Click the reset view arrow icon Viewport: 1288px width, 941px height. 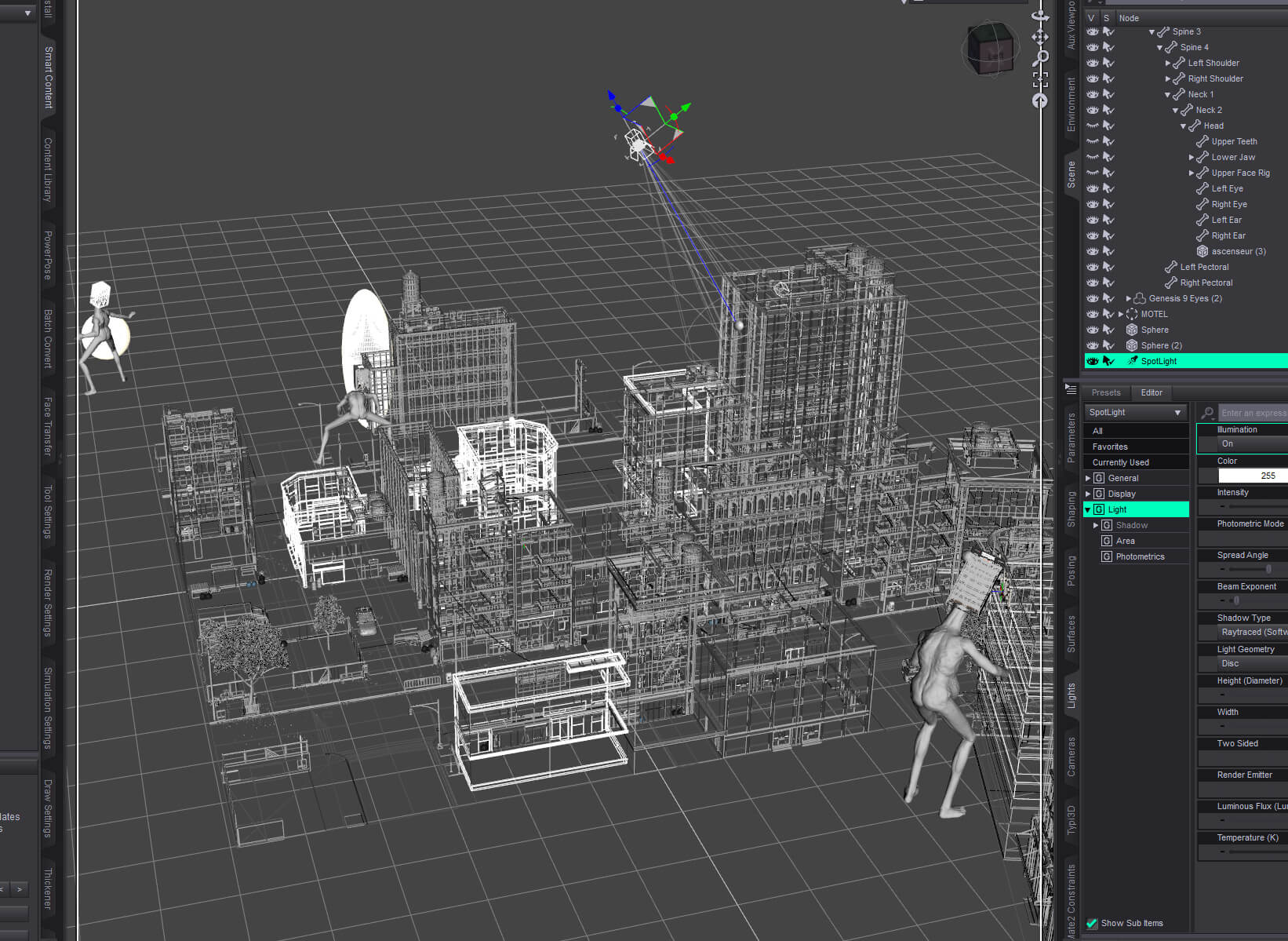coord(1040,100)
